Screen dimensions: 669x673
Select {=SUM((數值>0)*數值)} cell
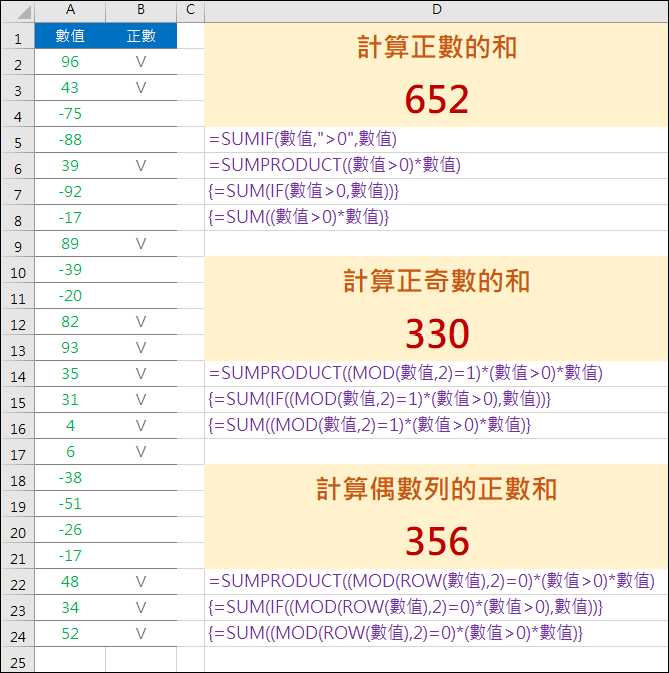pos(436,218)
